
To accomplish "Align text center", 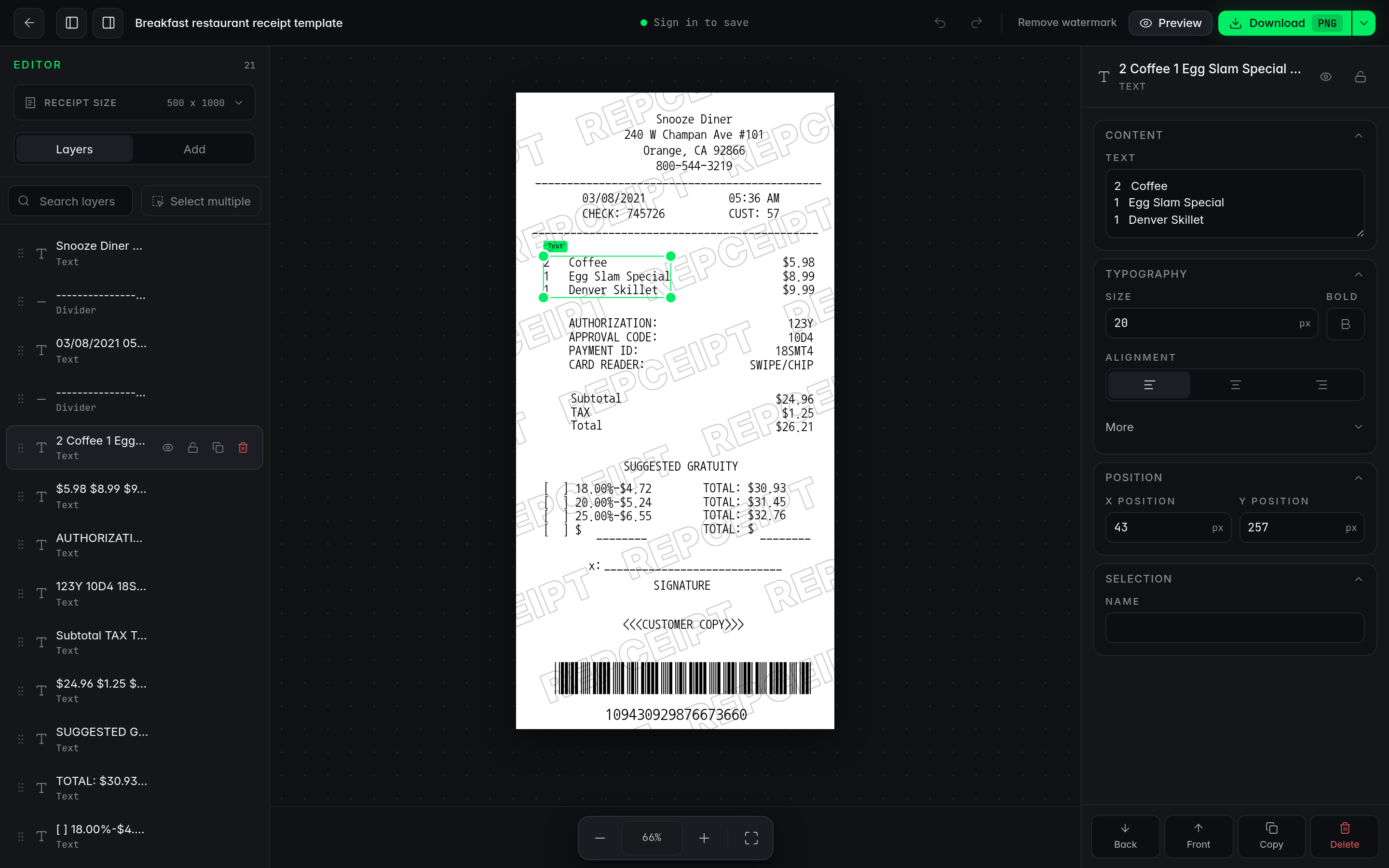I will 1235,385.
